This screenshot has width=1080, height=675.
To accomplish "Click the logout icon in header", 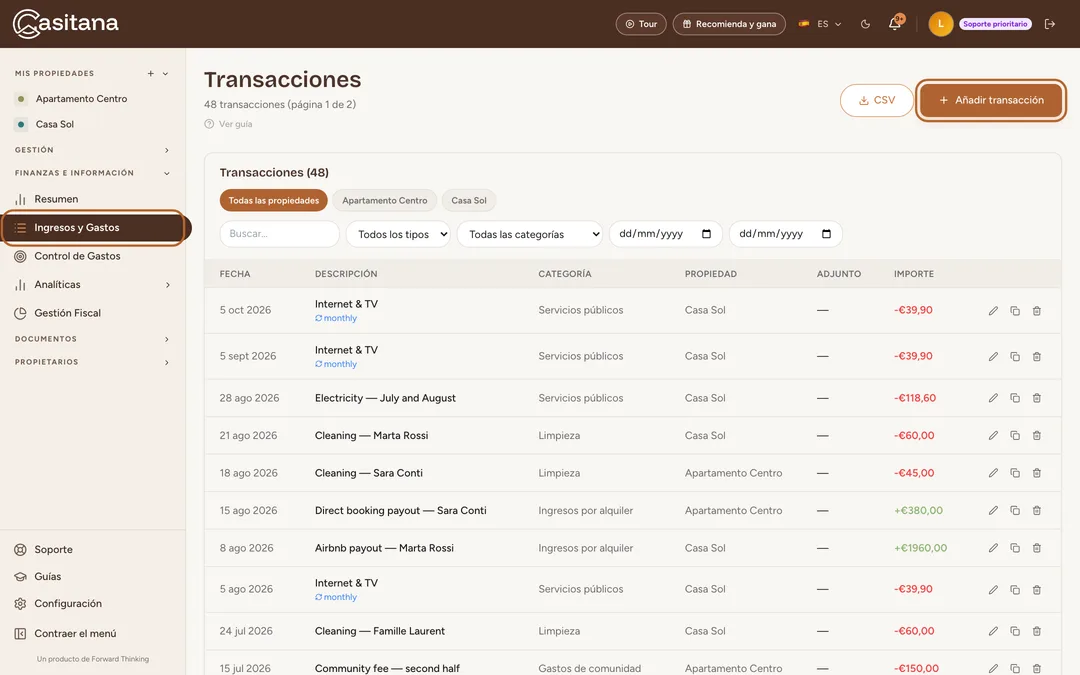I will click(1050, 24).
